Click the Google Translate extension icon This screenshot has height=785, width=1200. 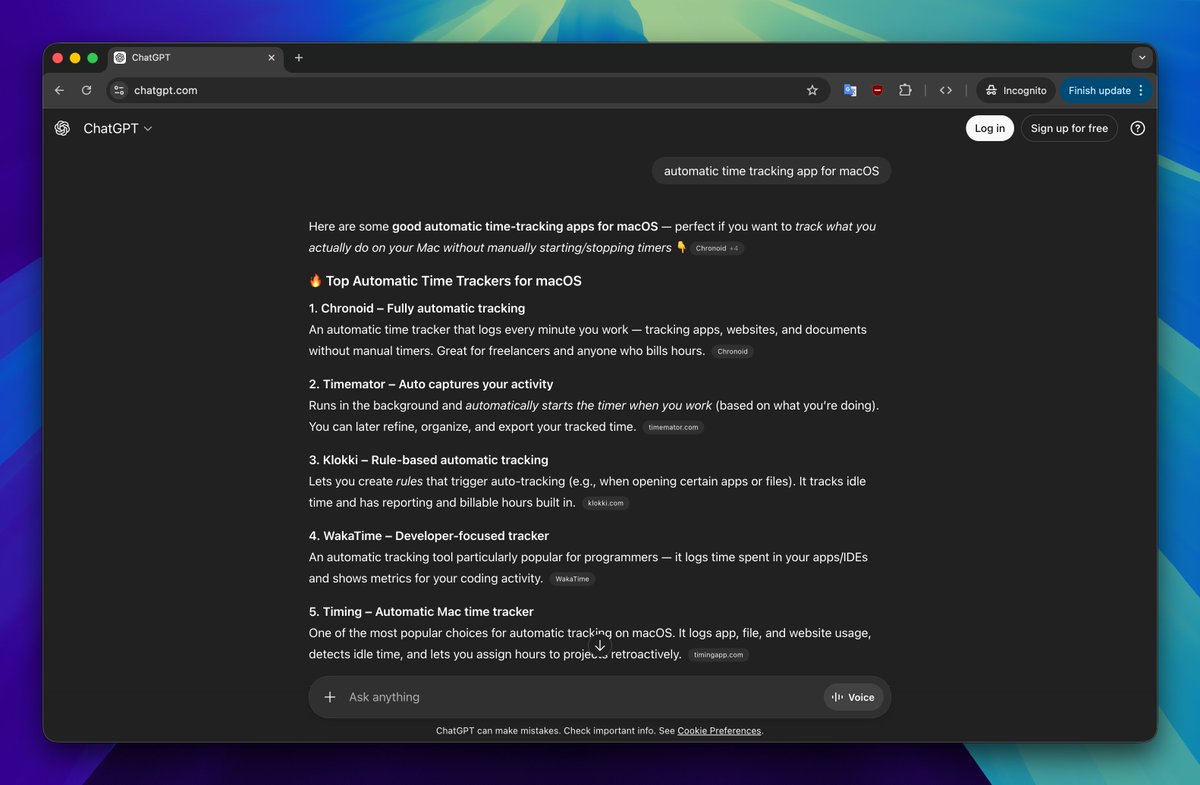pyautogui.click(x=850, y=90)
